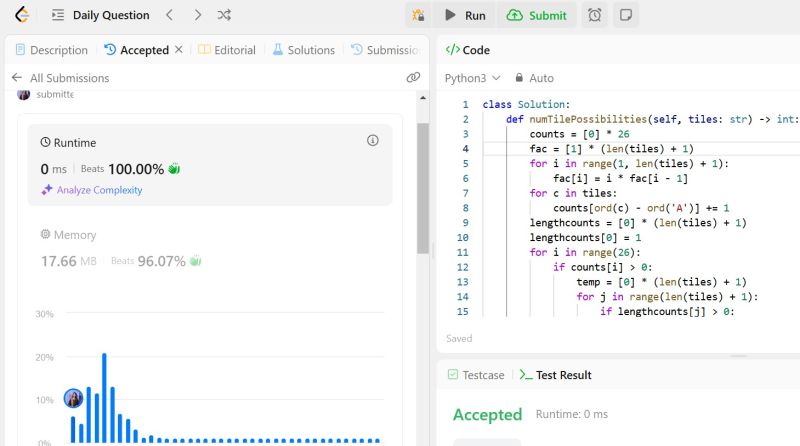Image resolution: width=800 pixels, height=446 pixels.
Task: Open the debugger icon beside Run
Action: click(x=416, y=15)
